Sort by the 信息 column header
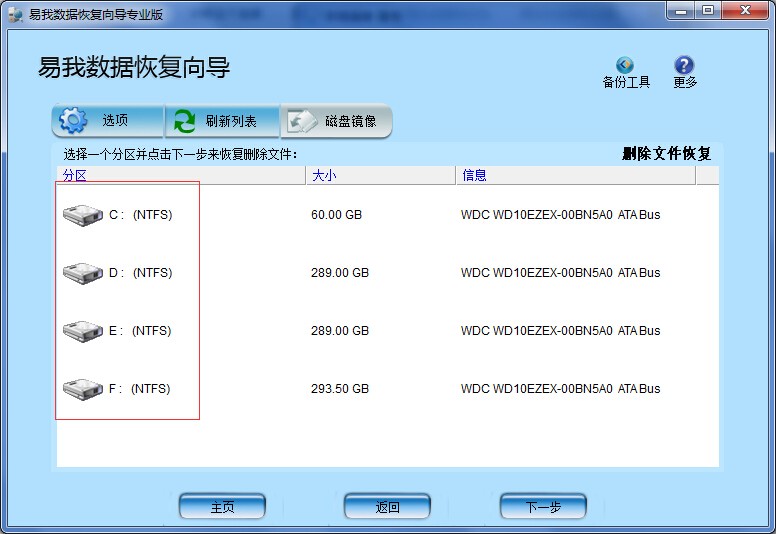Screen dimensions: 776x534 click(x=576, y=175)
